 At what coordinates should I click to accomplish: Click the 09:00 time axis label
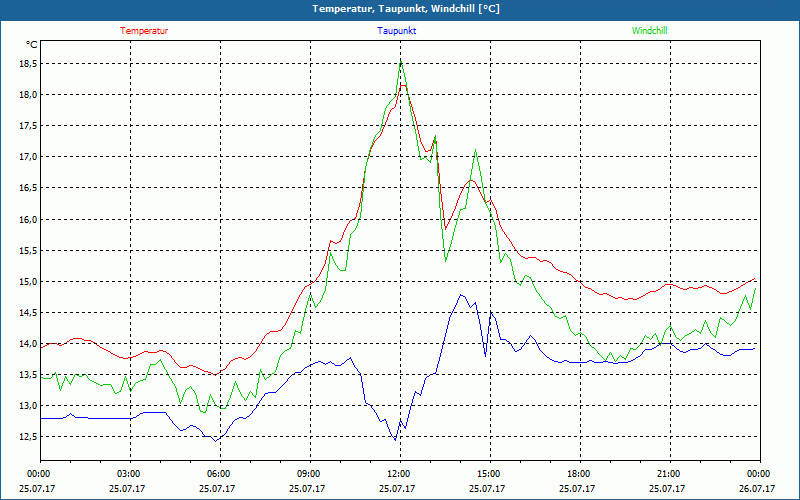tap(309, 474)
